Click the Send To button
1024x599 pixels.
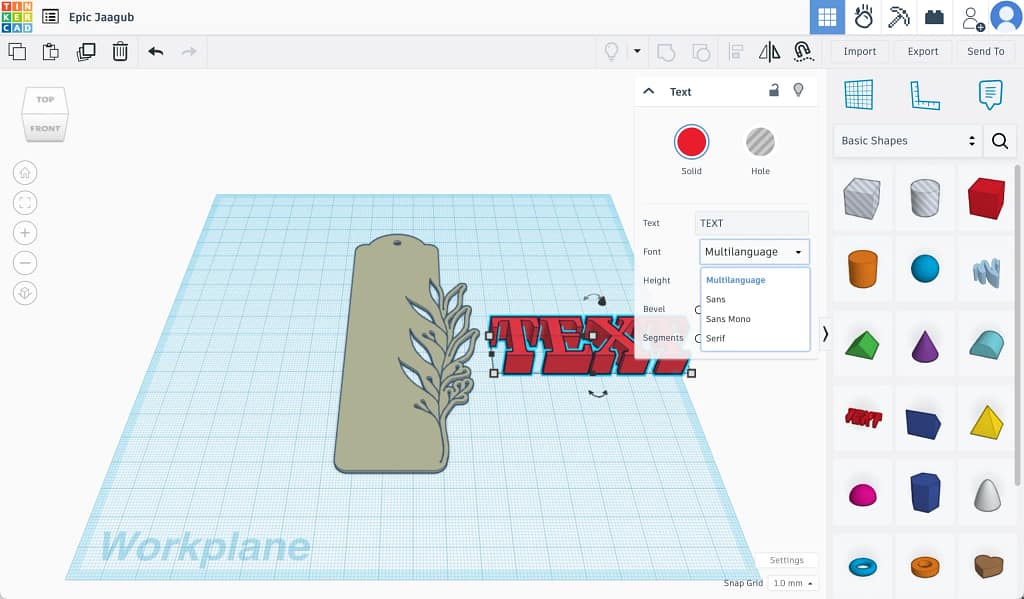(x=985, y=51)
